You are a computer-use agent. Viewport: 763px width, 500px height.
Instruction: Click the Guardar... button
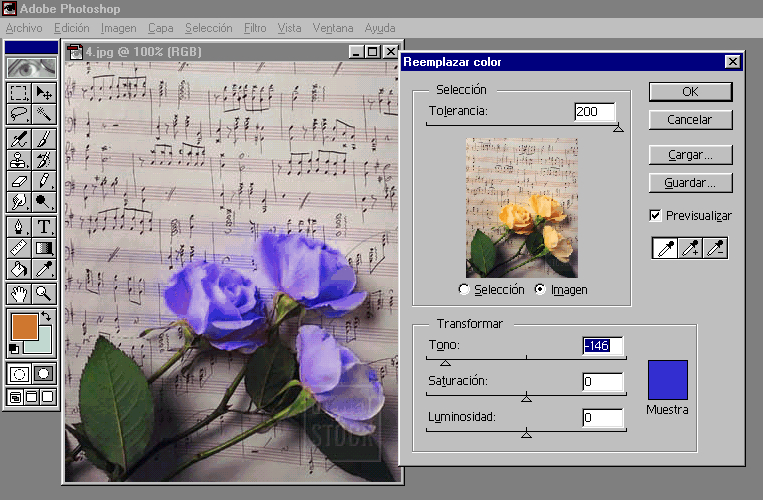pos(690,183)
